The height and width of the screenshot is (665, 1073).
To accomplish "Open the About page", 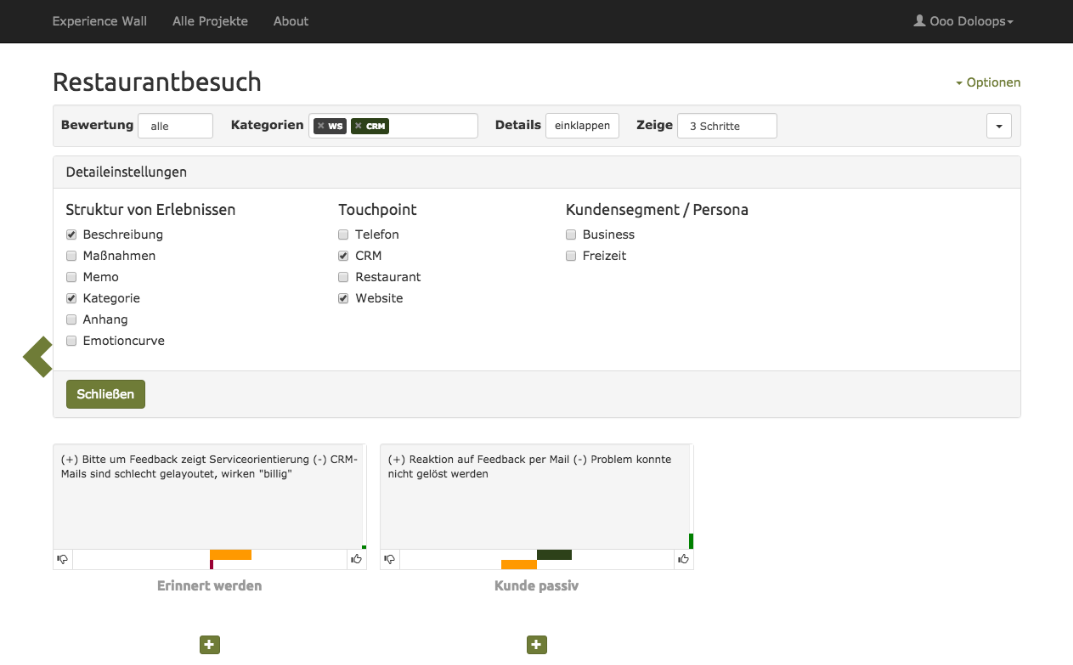I will (291, 21).
